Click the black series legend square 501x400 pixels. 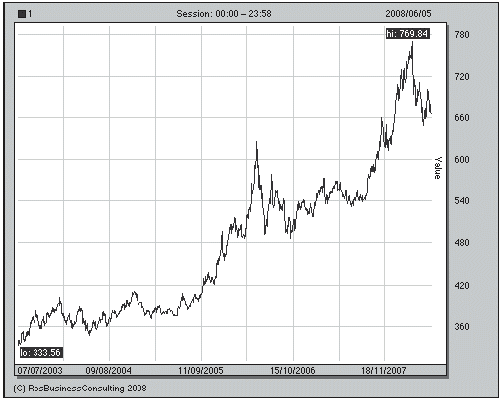(22, 14)
